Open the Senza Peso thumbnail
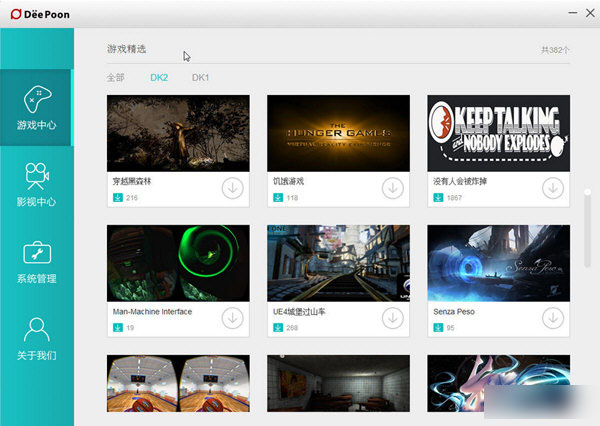Screen dimensions: 600x426 499,263
